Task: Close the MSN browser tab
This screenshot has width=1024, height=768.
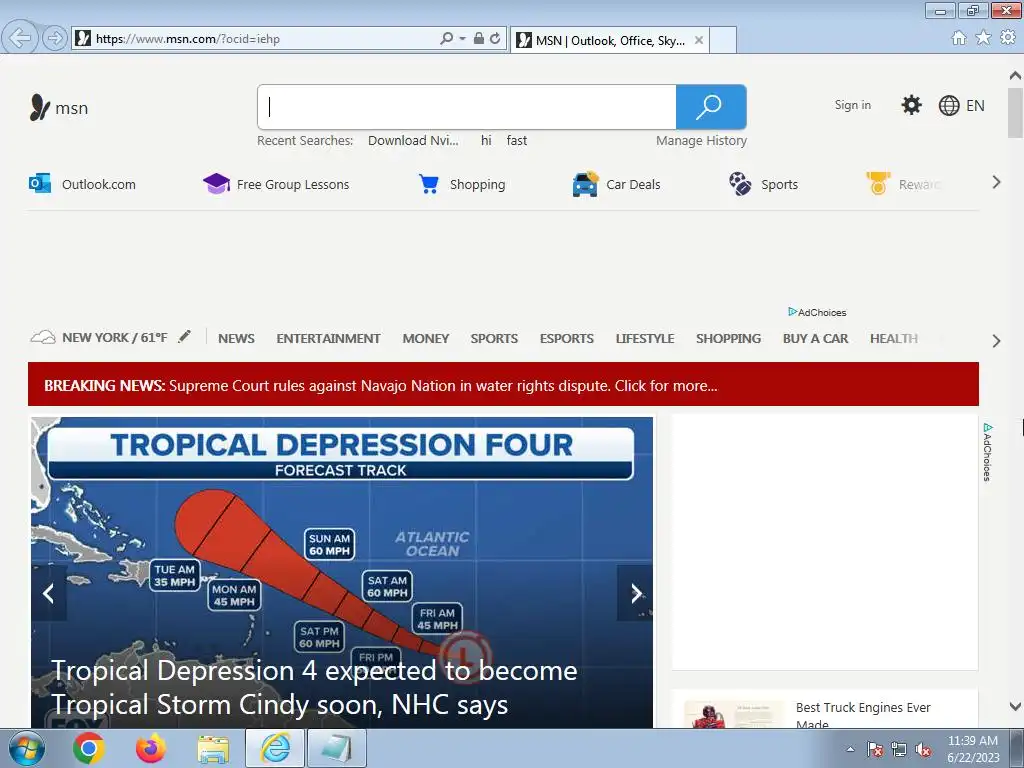Action: click(x=699, y=40)
